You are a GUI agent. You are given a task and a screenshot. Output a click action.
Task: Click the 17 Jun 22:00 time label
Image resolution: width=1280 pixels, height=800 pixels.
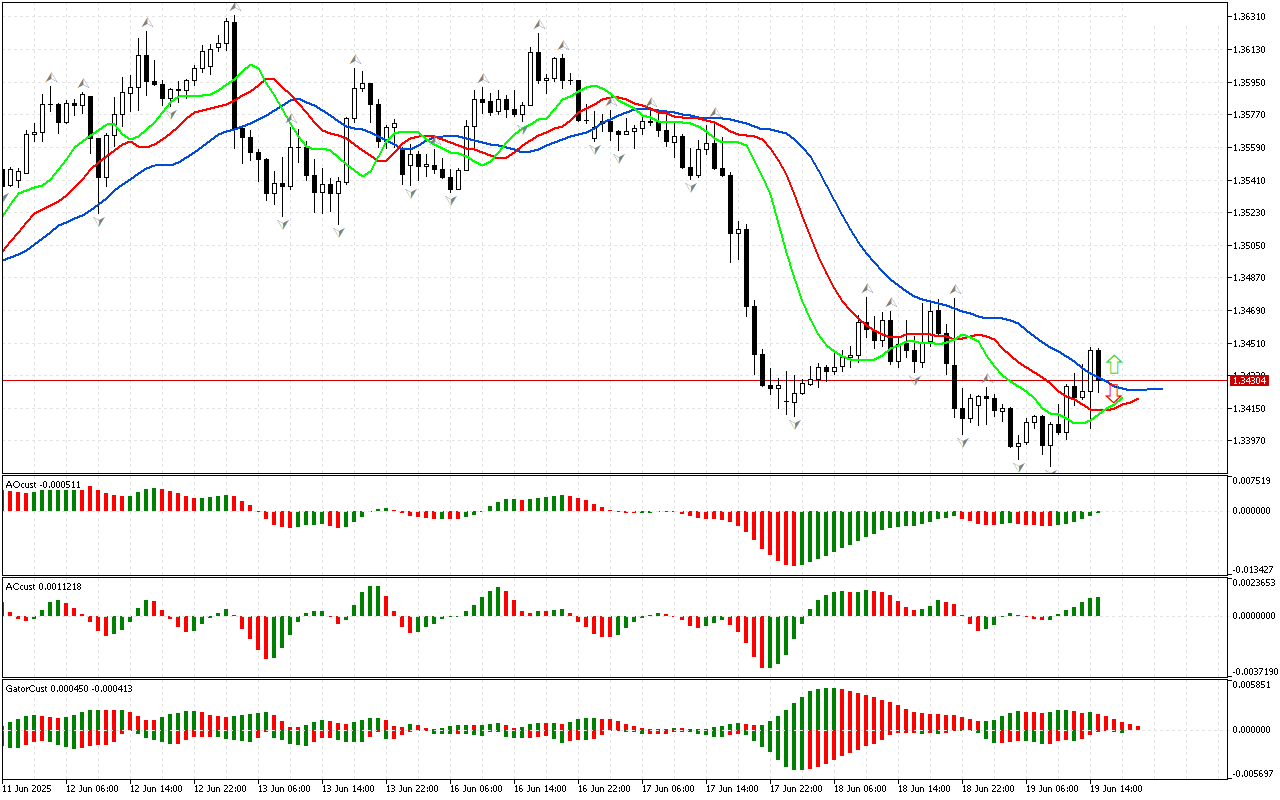point(795,789)
